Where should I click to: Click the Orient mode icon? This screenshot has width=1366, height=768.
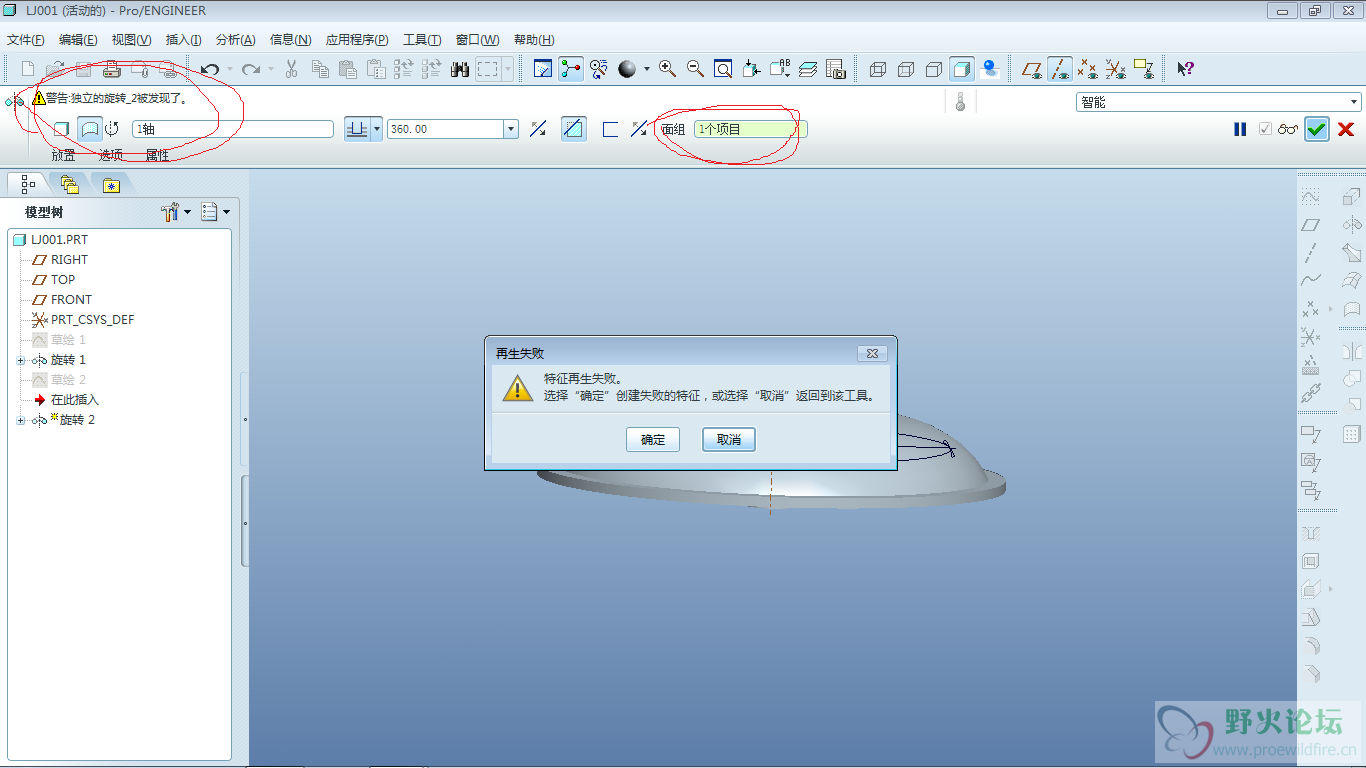[599, 69]
